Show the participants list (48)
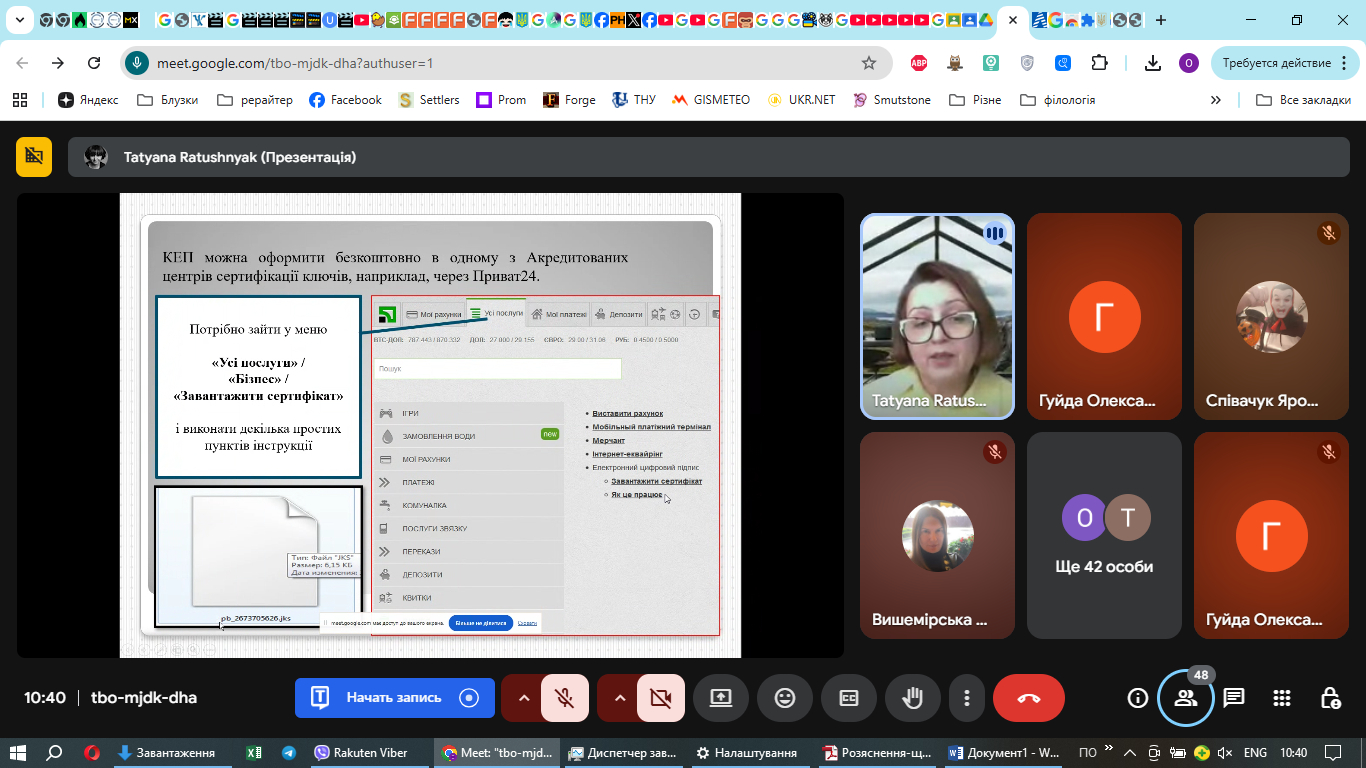1366x768 pixels. (x=1186, y=698)
